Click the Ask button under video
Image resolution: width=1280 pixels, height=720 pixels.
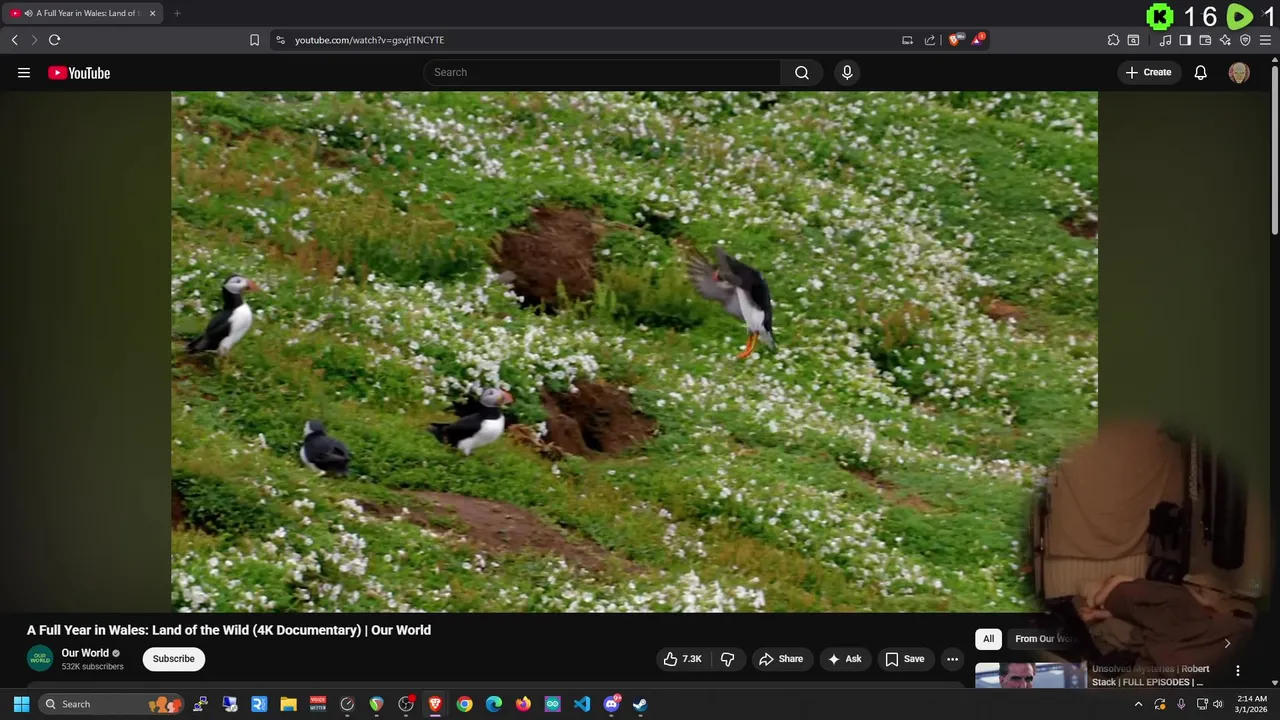point(845,659)
